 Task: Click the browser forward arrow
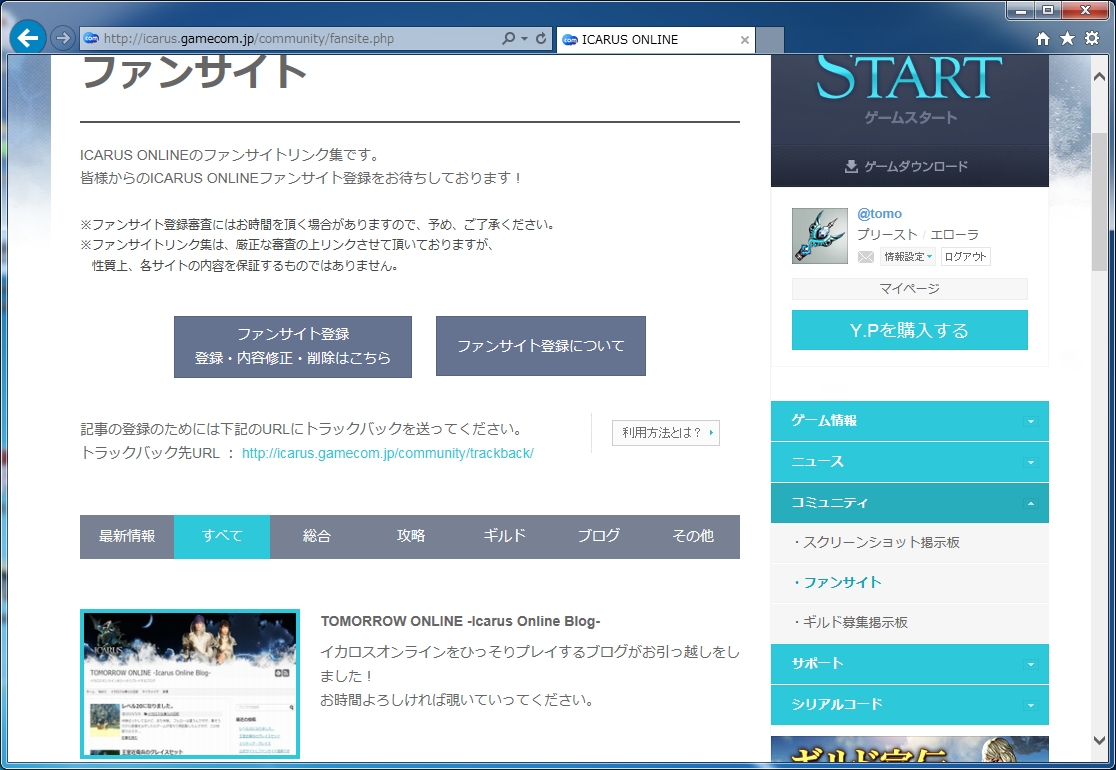[x=63, y=38]
